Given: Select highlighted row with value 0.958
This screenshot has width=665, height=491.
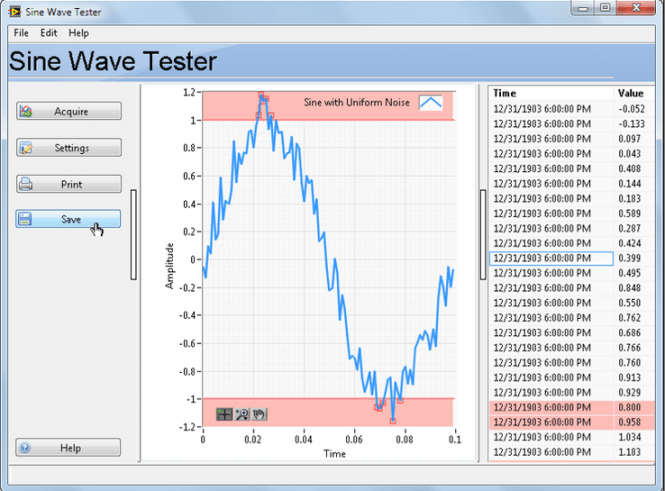Looking at the screenshot, I should click(572, 422).
